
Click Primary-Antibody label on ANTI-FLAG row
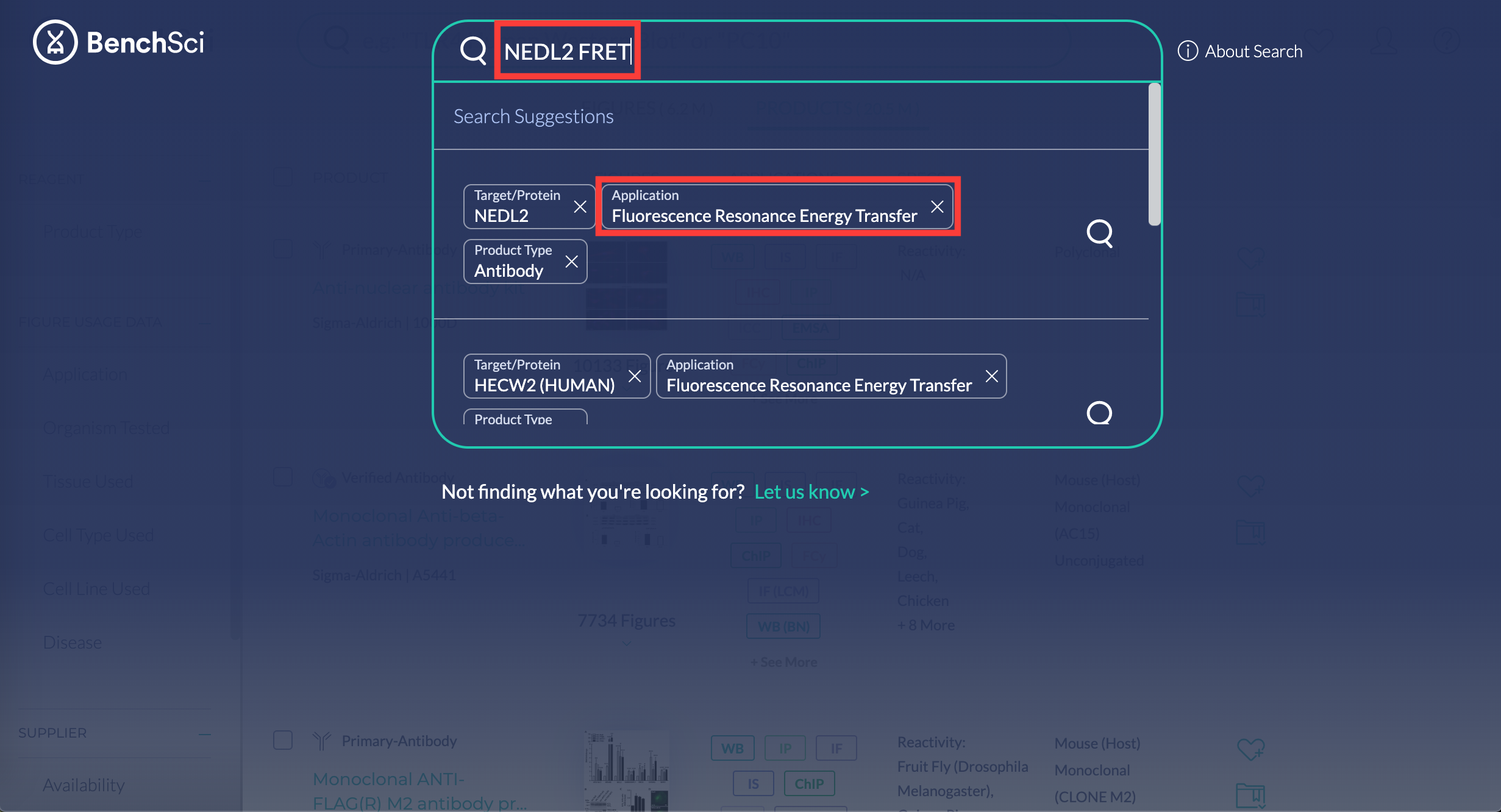(399, 741)
